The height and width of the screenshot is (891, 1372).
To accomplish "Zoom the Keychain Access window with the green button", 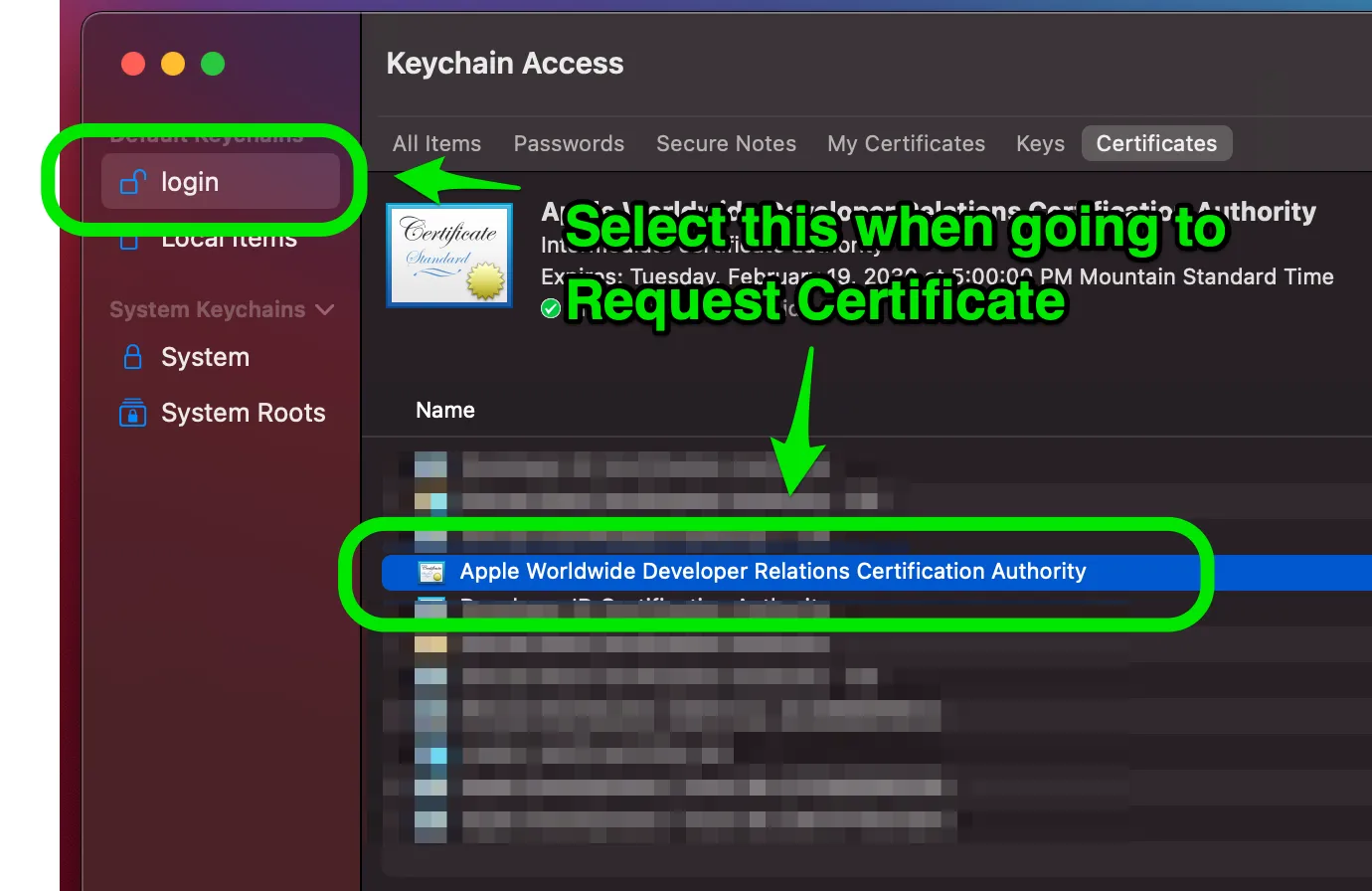I will pos(213,64).
